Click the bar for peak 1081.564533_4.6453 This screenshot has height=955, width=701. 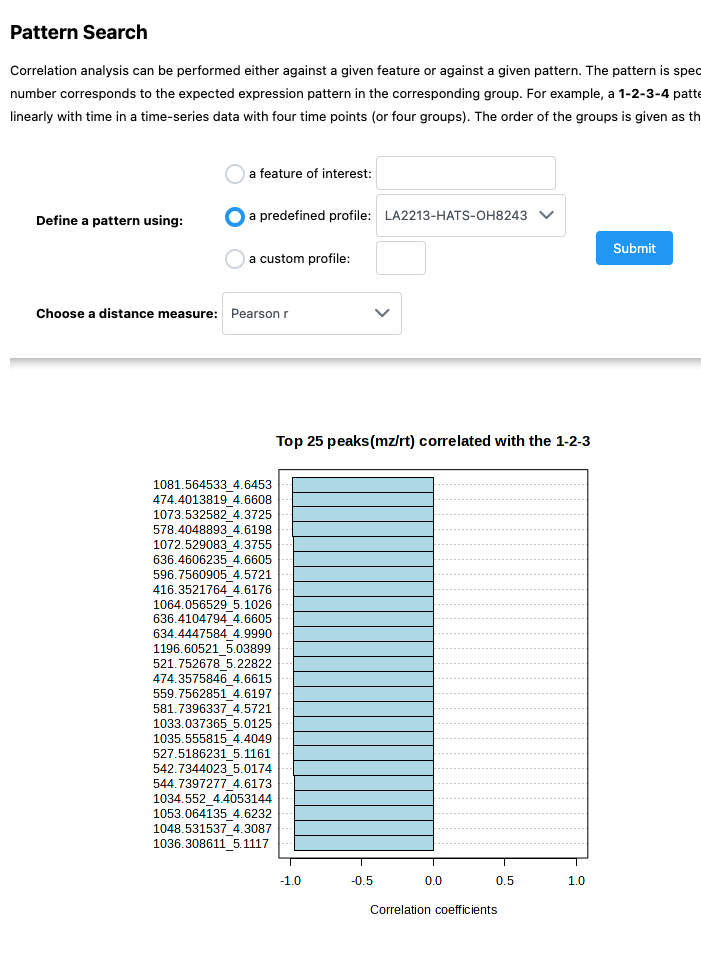(363, 485)
